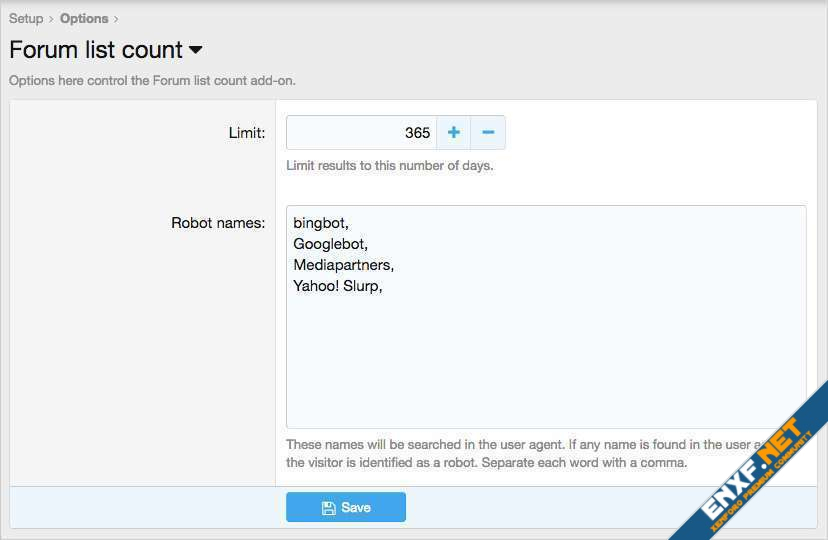
Task: Click the Robot names field label
Action: point(218,223)
